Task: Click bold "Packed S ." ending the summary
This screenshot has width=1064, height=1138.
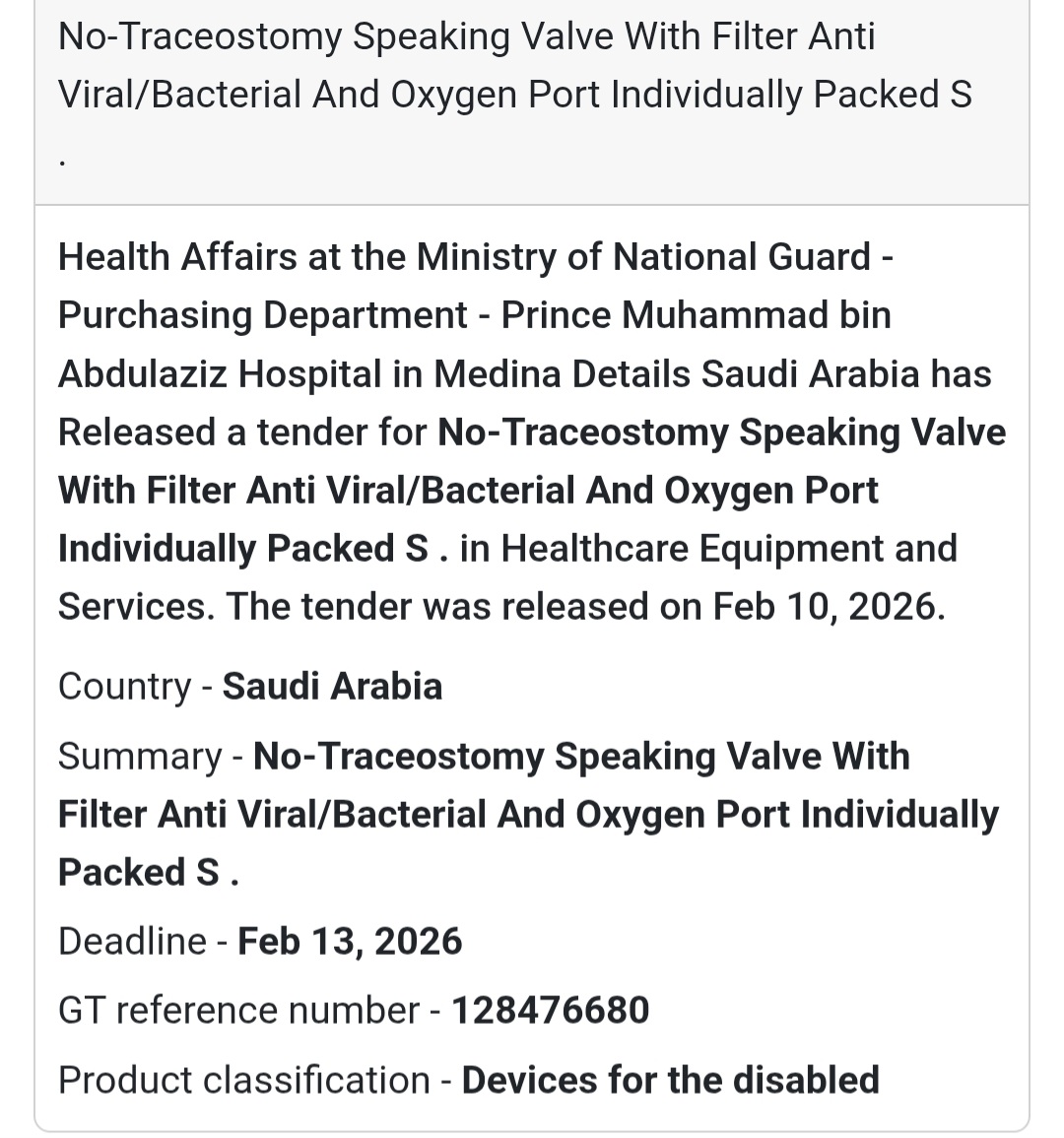Action: pos(148,873)
